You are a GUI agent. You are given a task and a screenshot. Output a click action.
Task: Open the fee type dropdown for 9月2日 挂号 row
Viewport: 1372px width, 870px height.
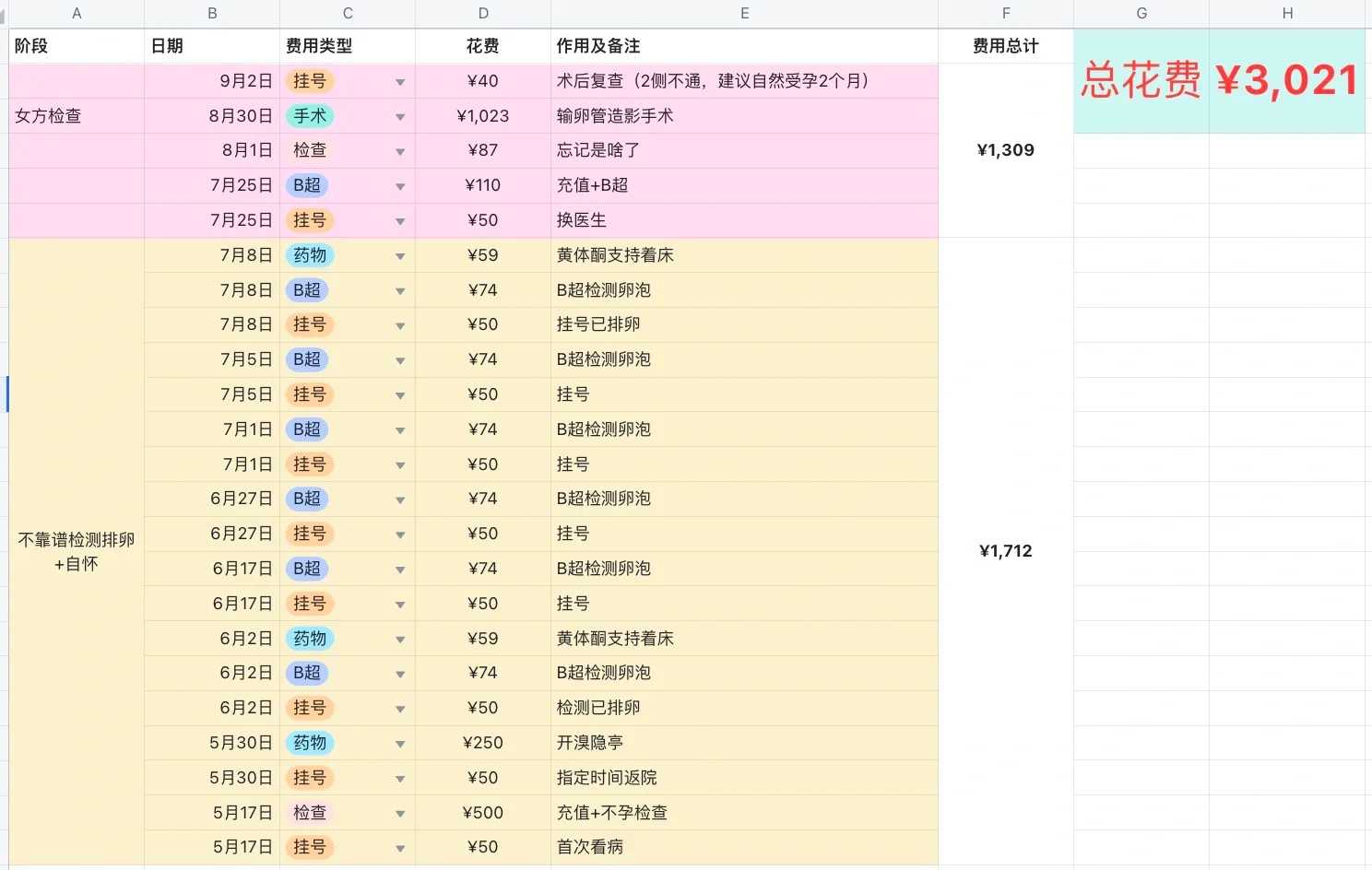point(400,81)
